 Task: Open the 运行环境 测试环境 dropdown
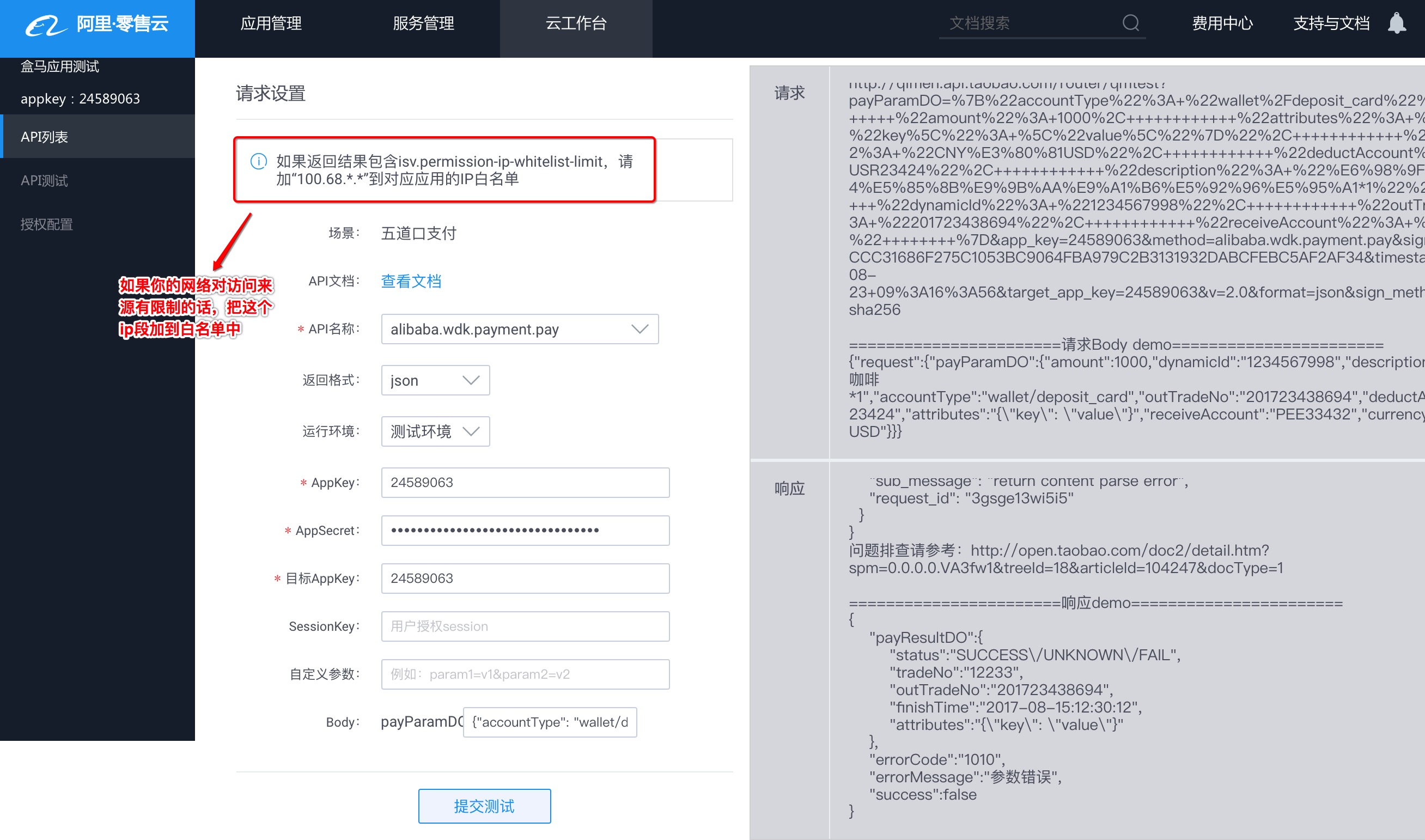pos(435,431)
